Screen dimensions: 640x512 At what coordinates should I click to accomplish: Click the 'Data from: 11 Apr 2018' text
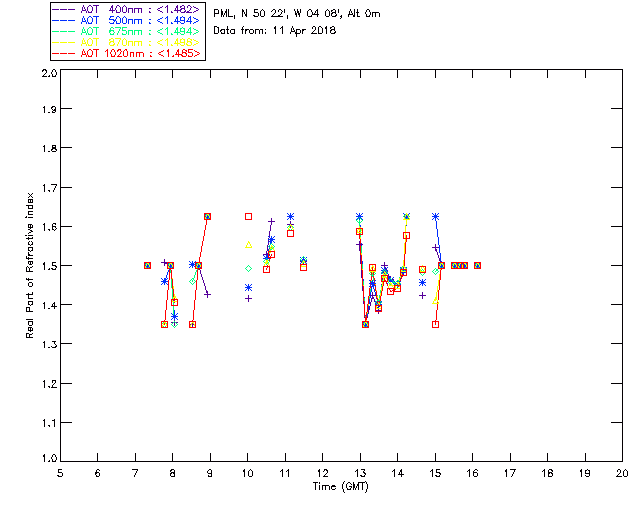tap(275, 31)
